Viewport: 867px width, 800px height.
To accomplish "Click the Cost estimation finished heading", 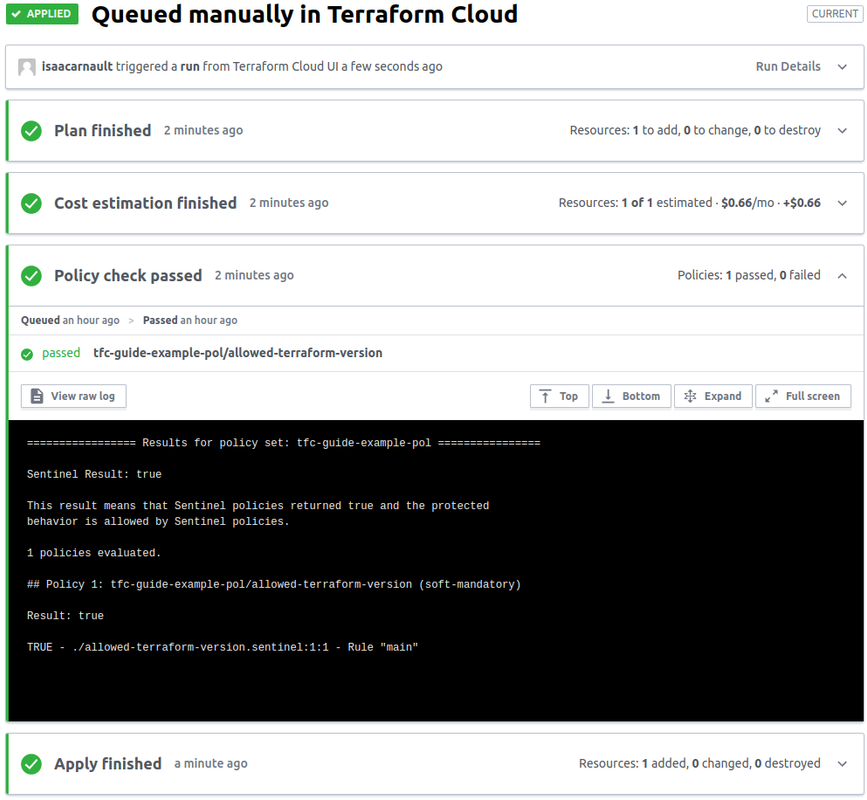I will coord(145,203).
